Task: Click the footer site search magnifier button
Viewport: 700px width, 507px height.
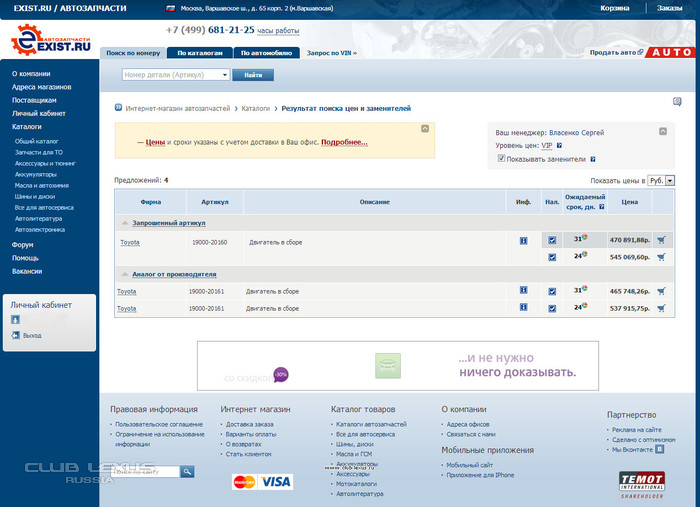Action: pyautogui.click(x=187, y=471)
